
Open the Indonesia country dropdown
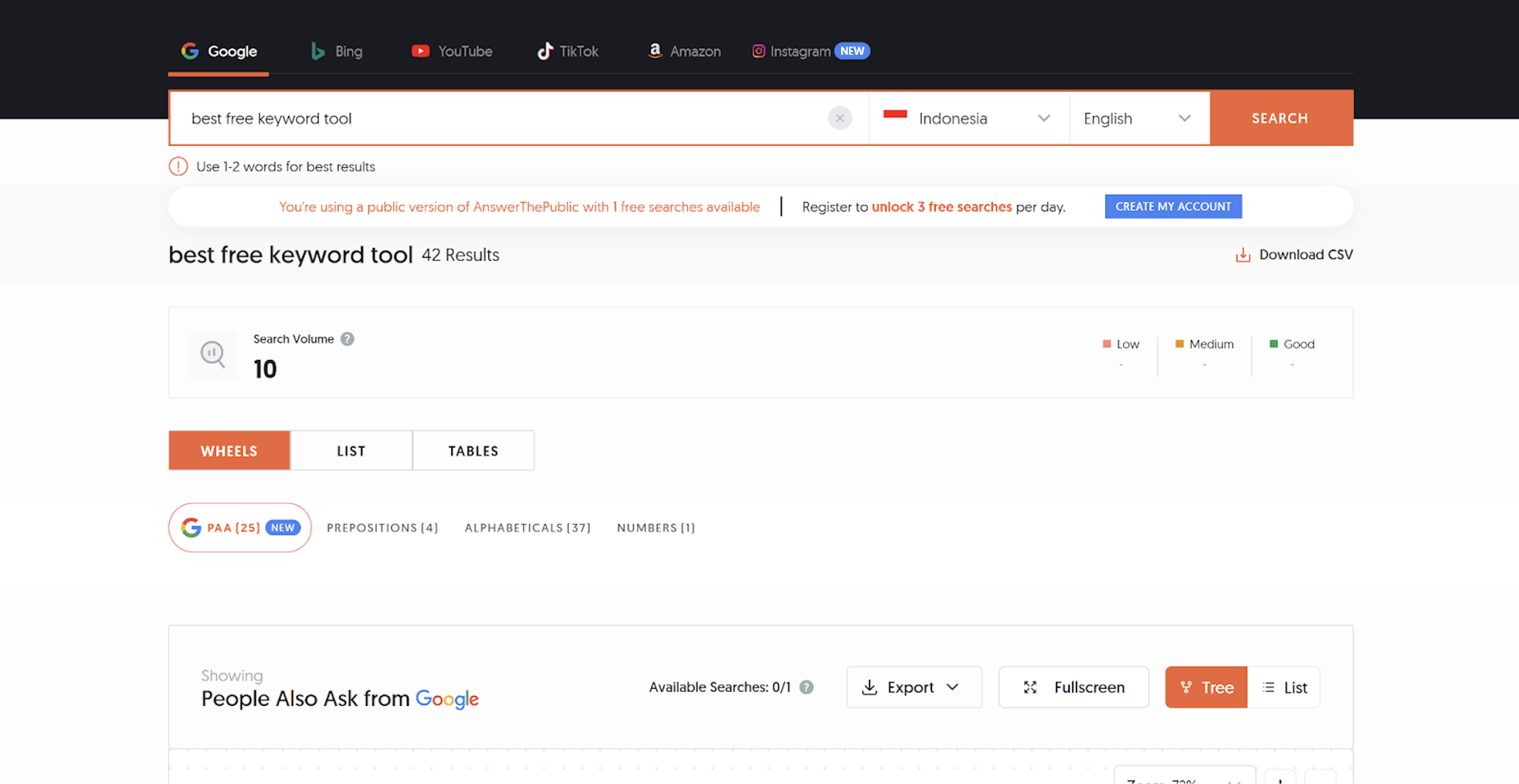point(969,119)
